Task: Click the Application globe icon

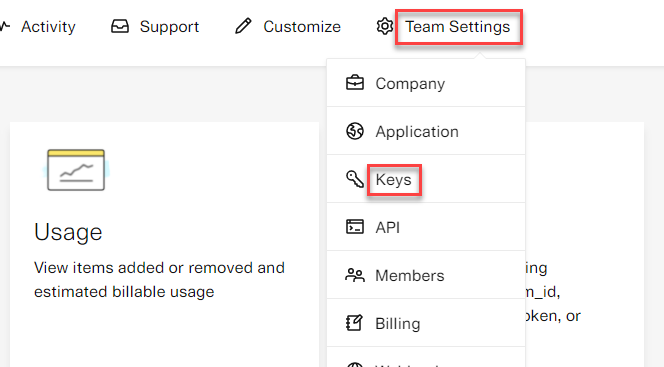Action: [x=355, y=131]
